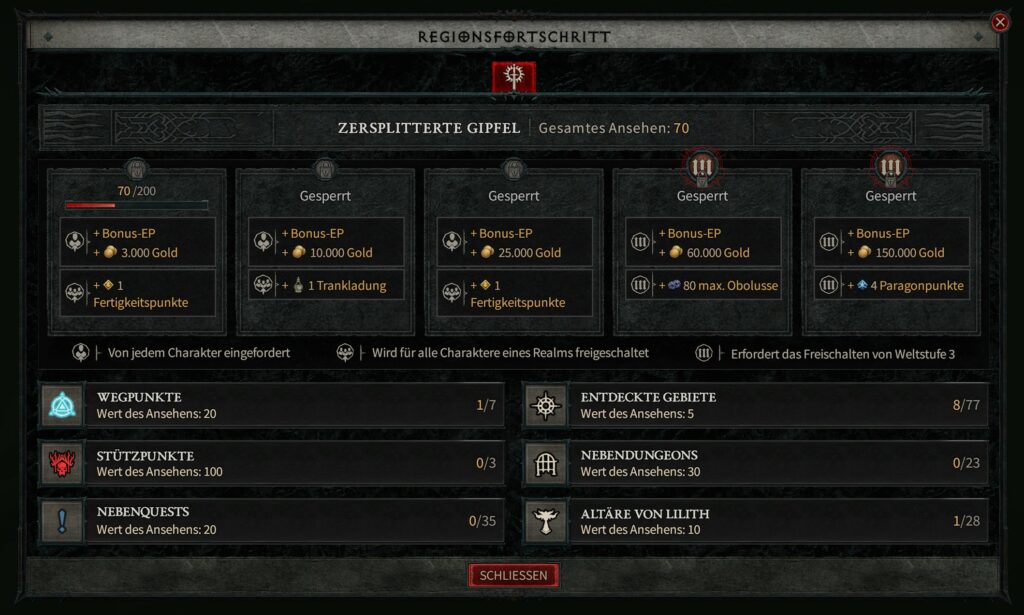Image resolution: width=1024 pixels, height=615 pixels.
Task: Select the Nebendungeons gate icon
Action: [546, 464]
